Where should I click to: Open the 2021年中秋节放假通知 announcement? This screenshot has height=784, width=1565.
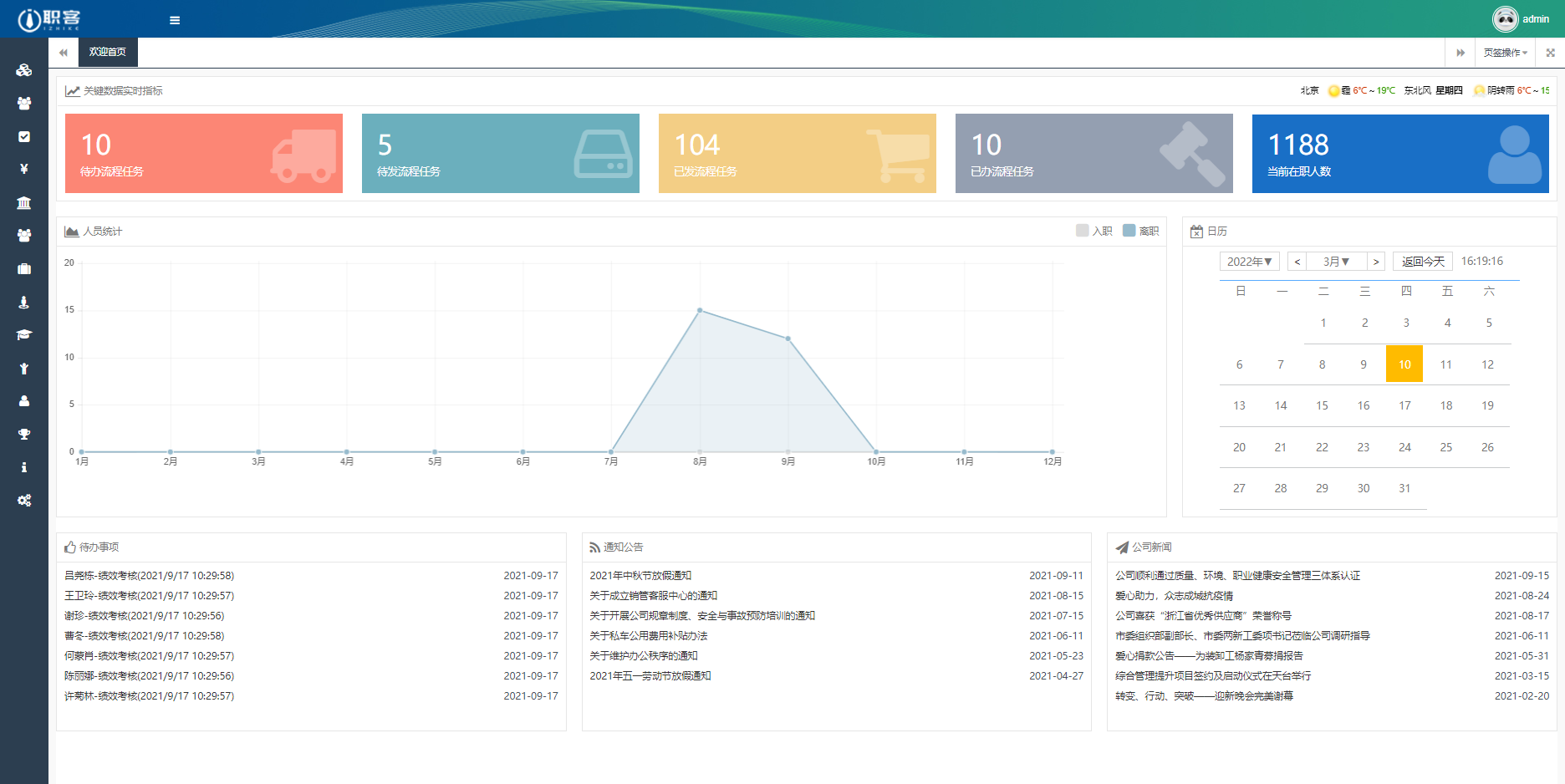pyautogui.click(x=640, y=575)
